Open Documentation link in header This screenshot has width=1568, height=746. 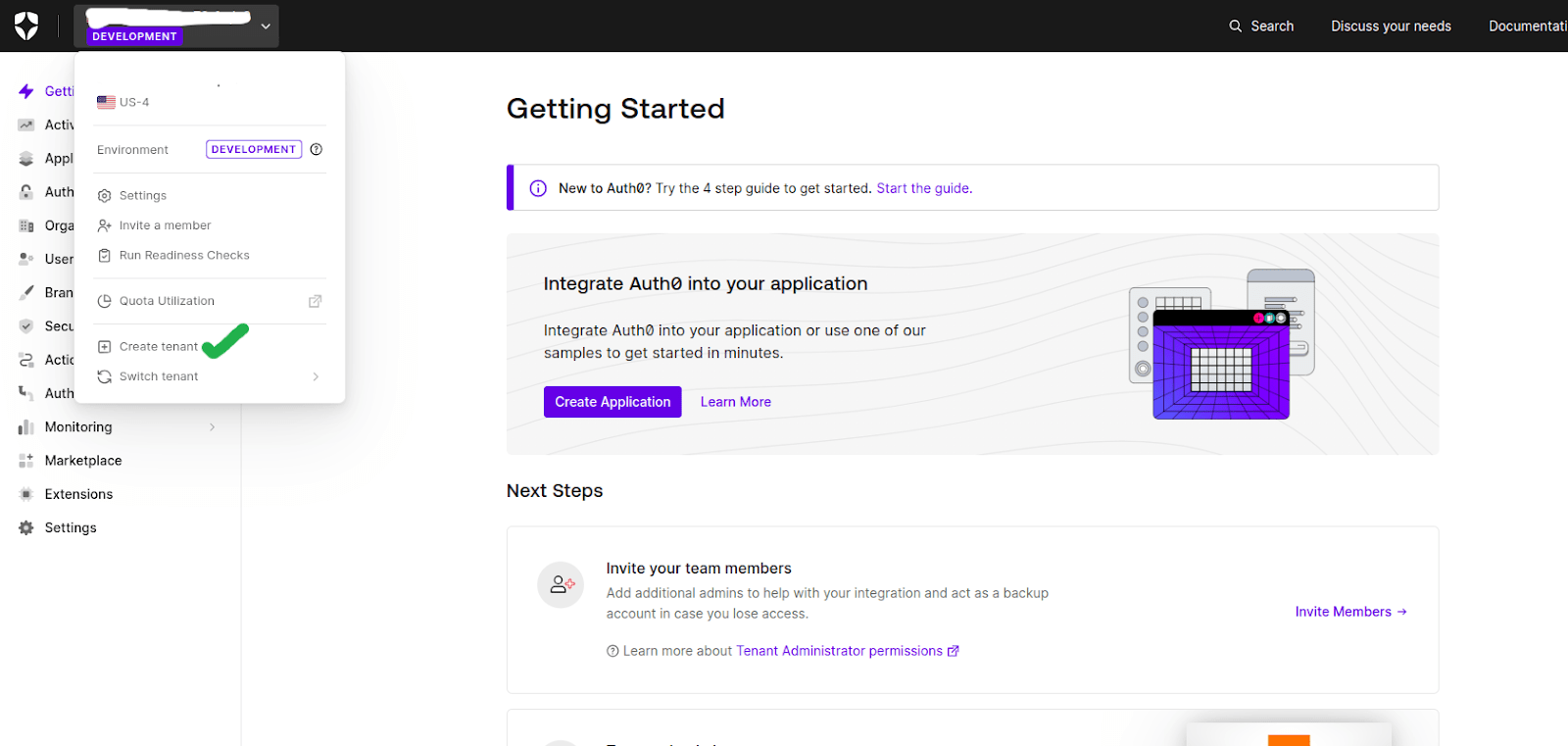pos(1528,26)
